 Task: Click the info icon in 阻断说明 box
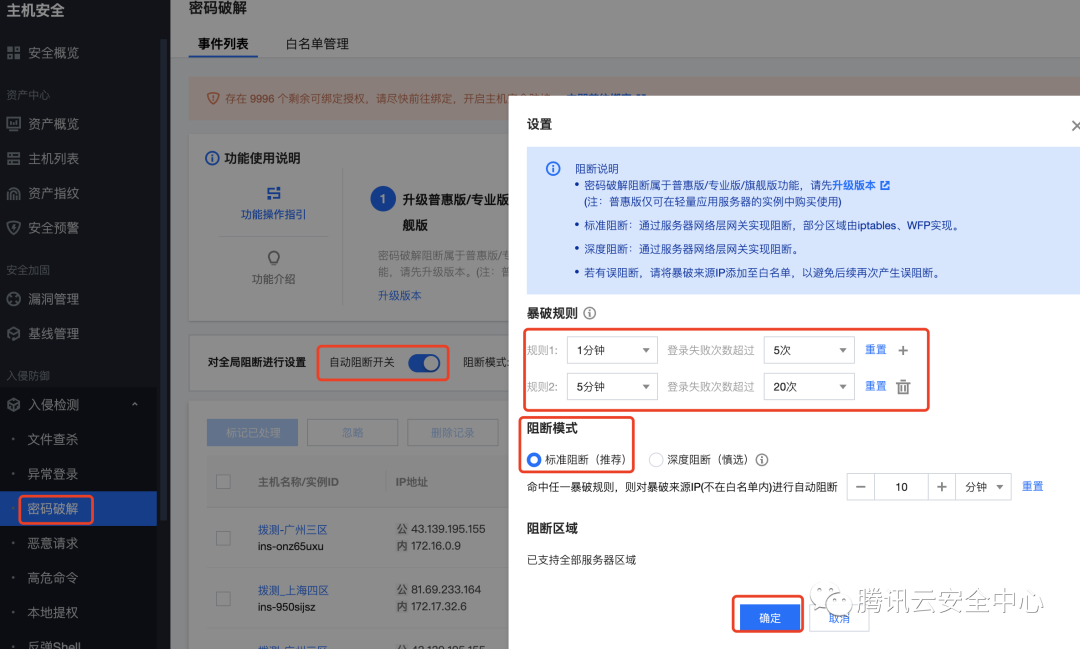[553, 169]
